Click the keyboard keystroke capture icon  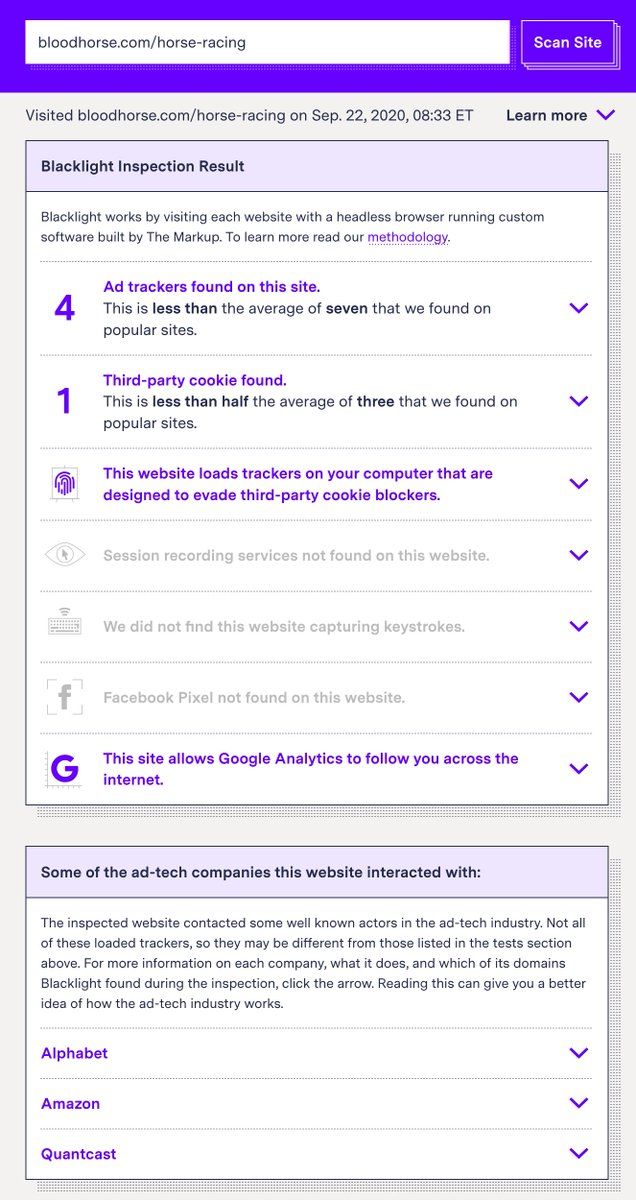[x=65, y=626]
